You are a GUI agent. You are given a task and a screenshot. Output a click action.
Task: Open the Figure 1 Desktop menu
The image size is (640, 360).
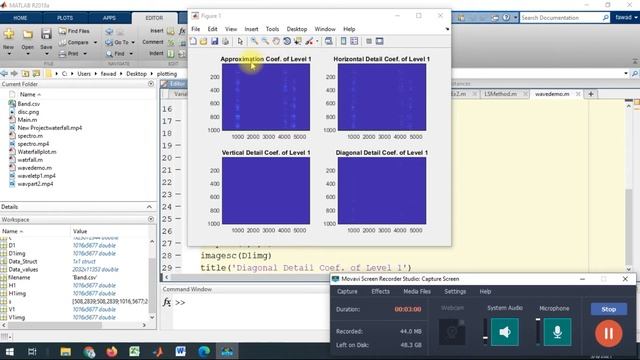[297, 29]
